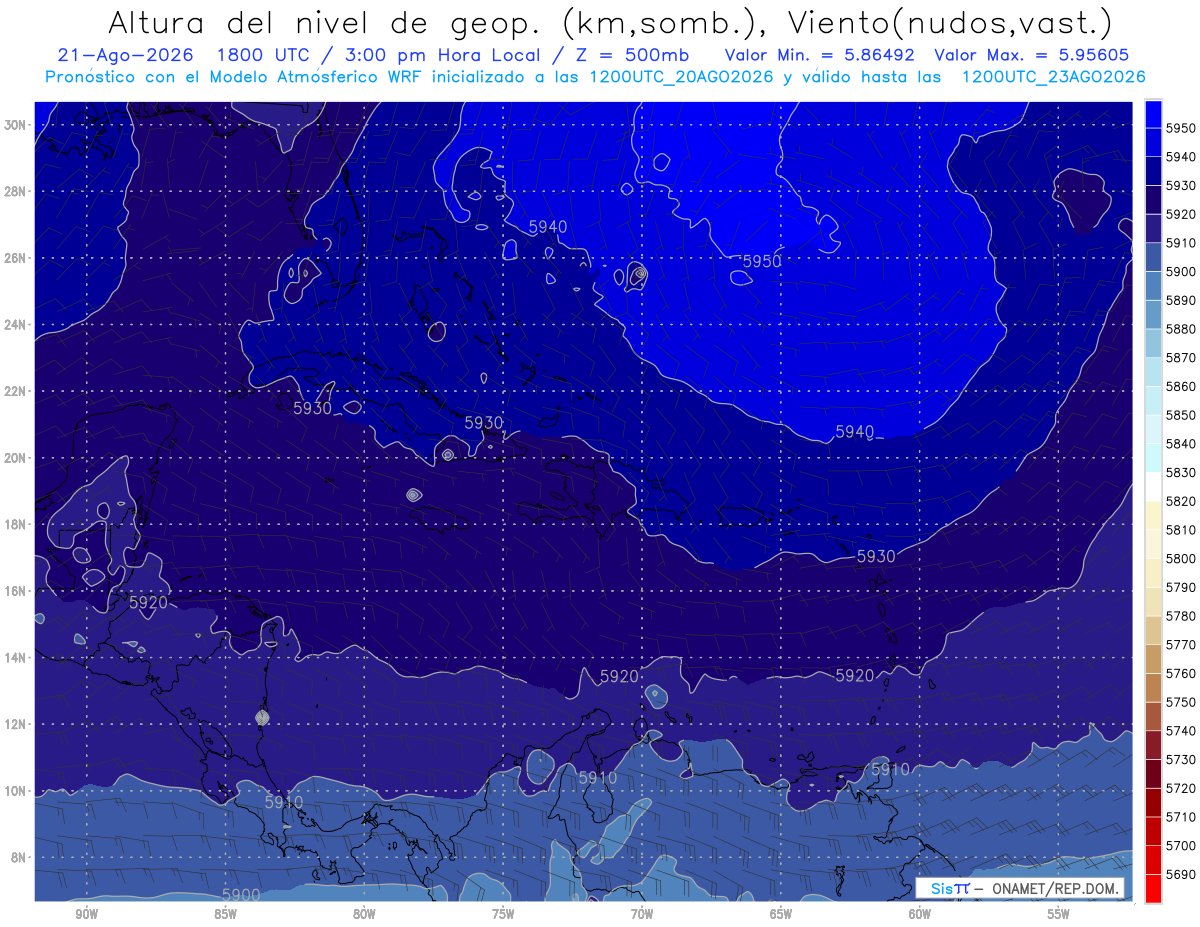
Task: Click the 90W longitude axis label
Action: [x=86, y=914]
